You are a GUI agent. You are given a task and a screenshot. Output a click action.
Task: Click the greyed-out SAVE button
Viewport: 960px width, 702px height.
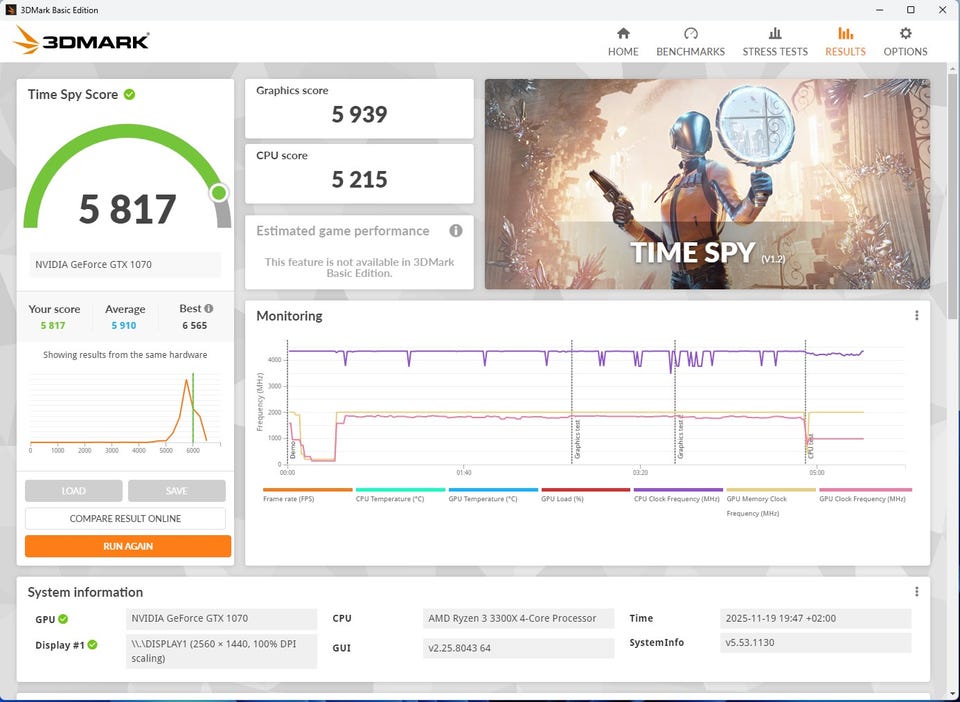click(x=176, y=491)
